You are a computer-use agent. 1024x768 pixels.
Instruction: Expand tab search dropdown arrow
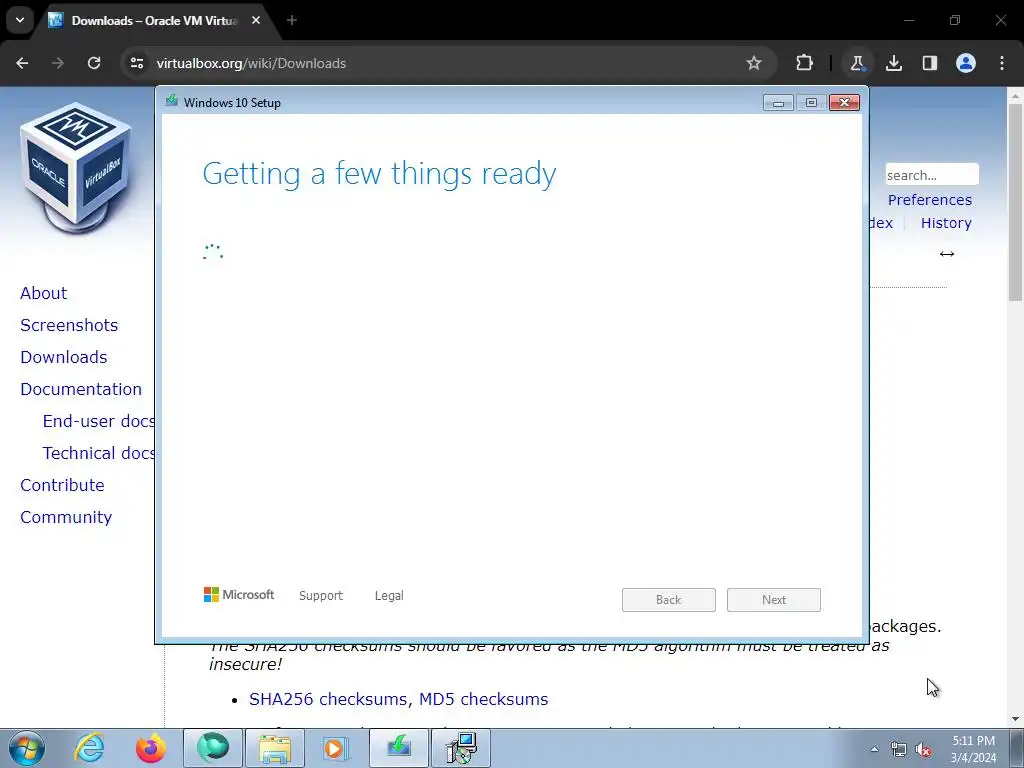pyautogui.click(x=20, y=20)
